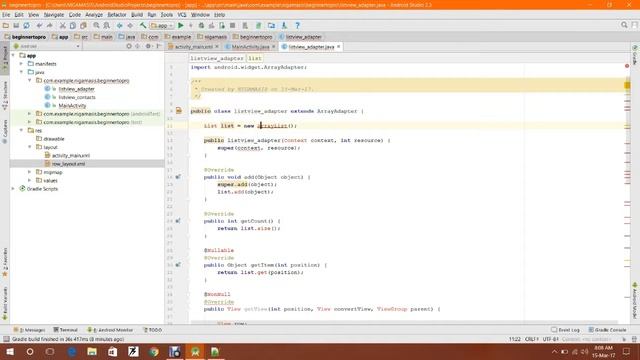Viewport: 640px width, 360px height.
Task: Click the Make Project hammer icon
Action: [x=143, y=25]
